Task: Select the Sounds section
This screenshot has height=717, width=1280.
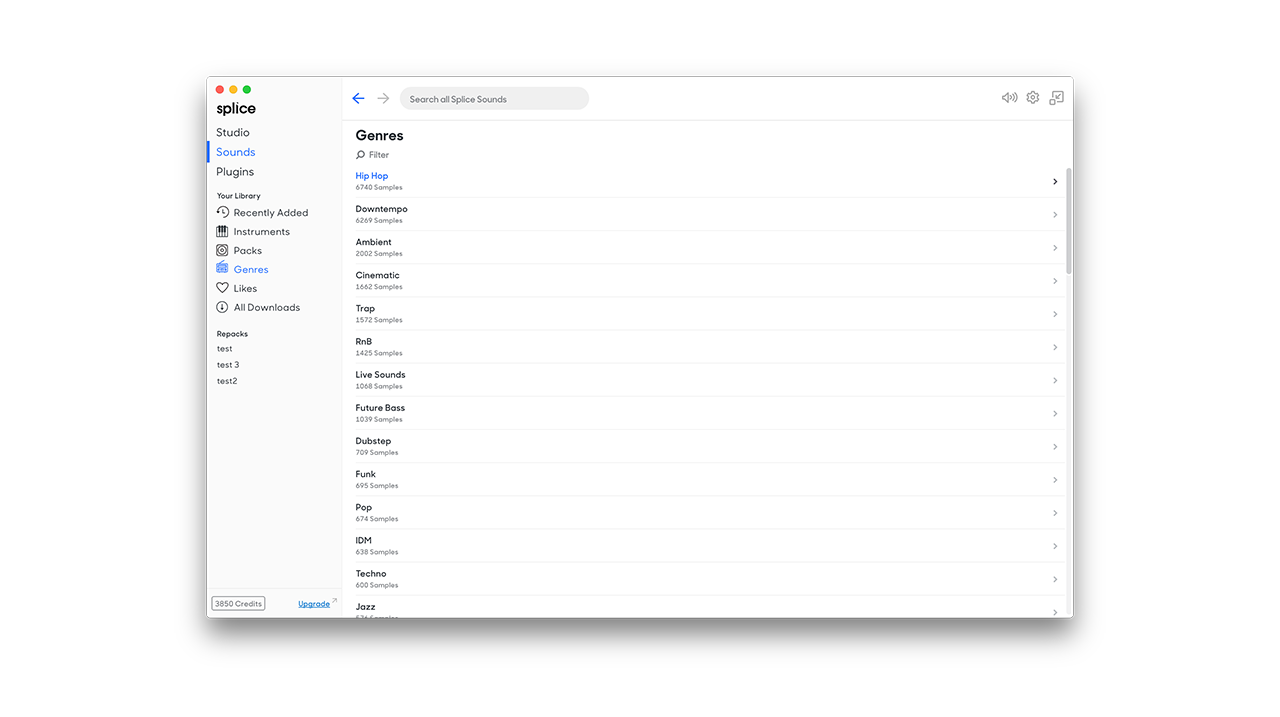Action: 236,152
